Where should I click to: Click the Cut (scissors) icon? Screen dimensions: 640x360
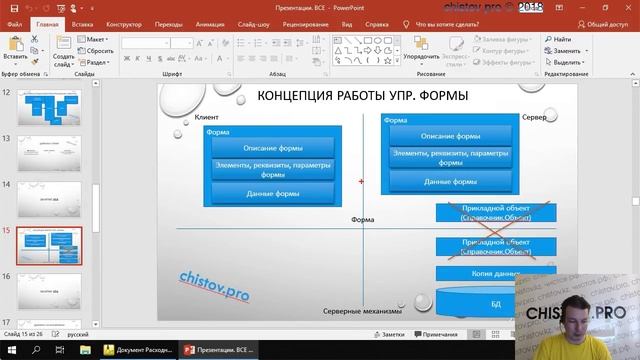(34, 39)
